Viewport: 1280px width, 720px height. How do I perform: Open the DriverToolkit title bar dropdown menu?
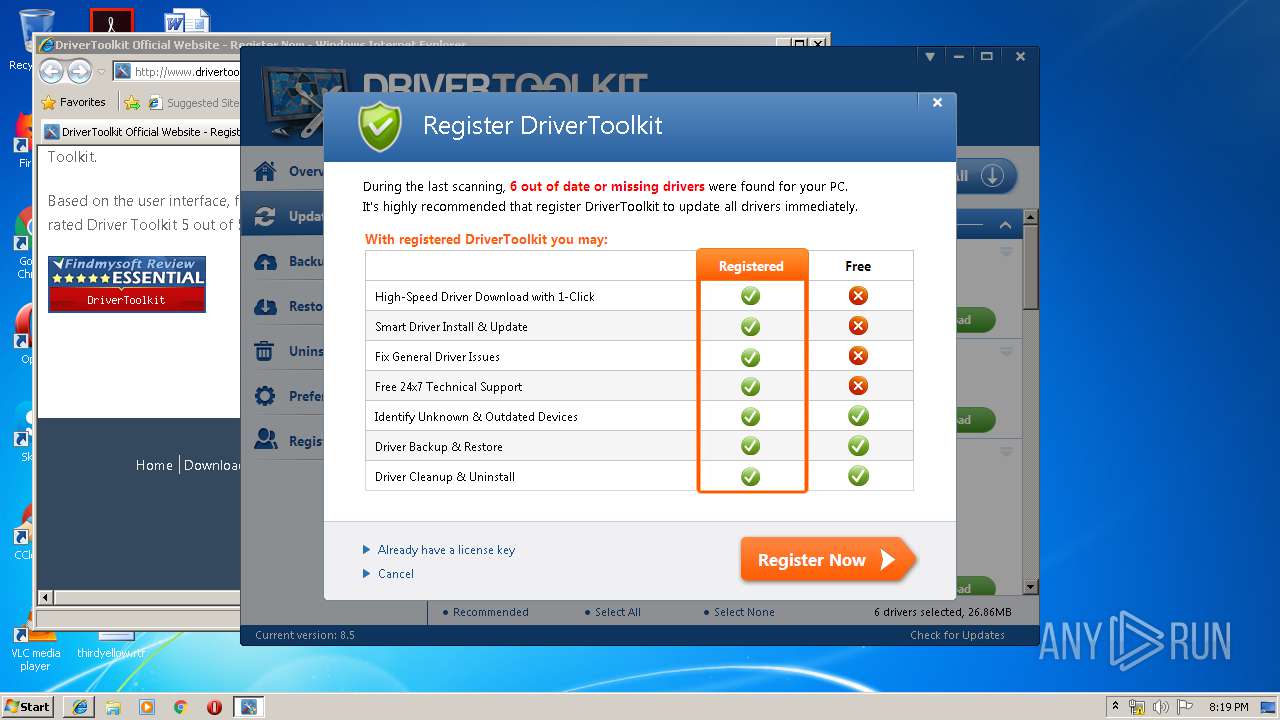point(930,57)
